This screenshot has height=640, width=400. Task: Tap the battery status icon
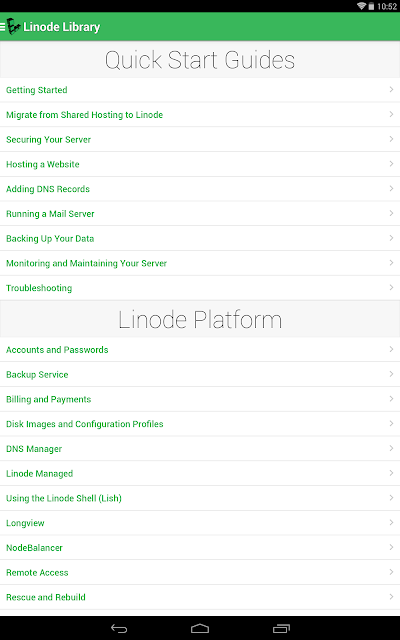coord(371,6)
